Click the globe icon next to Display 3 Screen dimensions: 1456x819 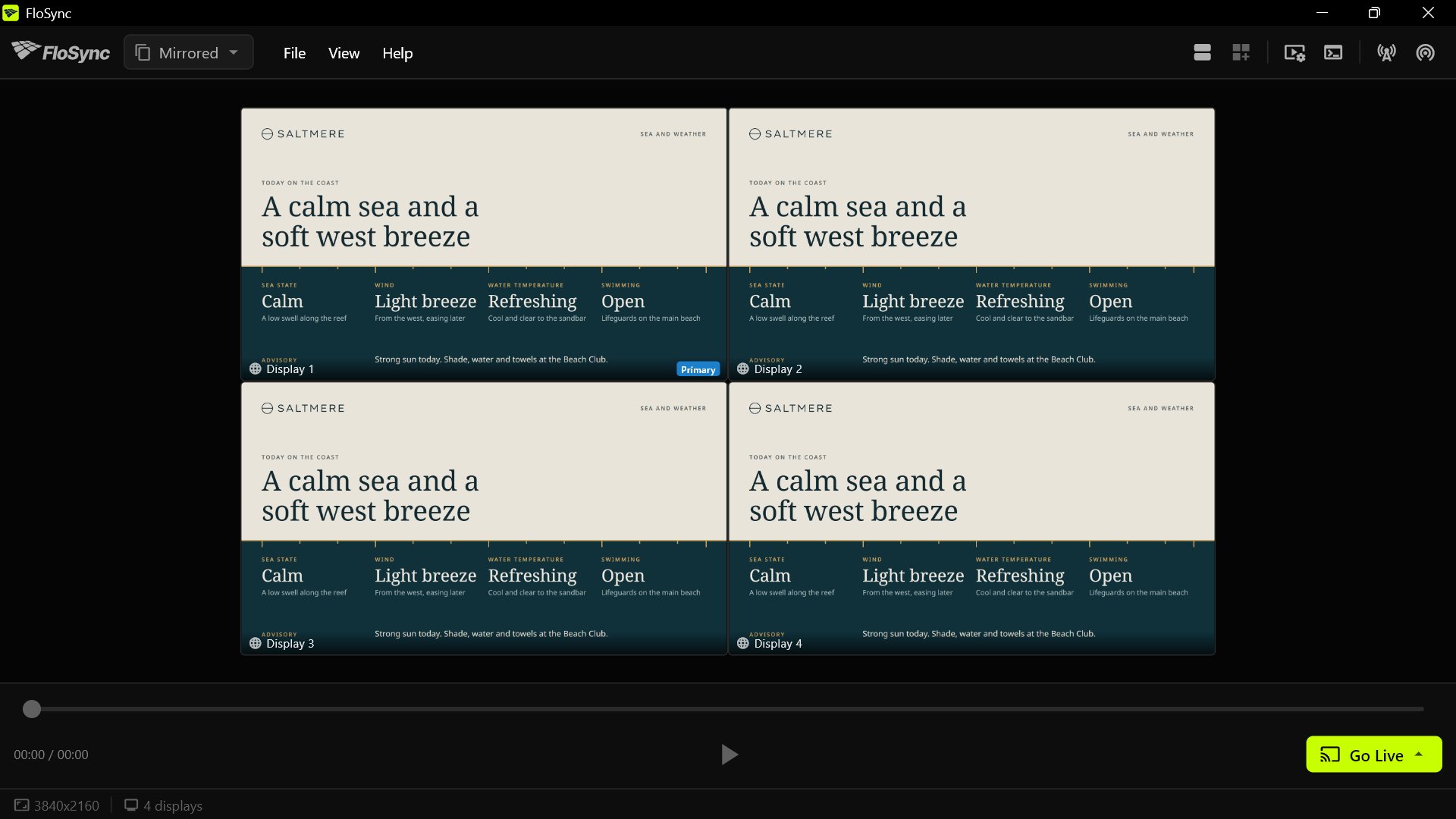click(x=256, y=643)
